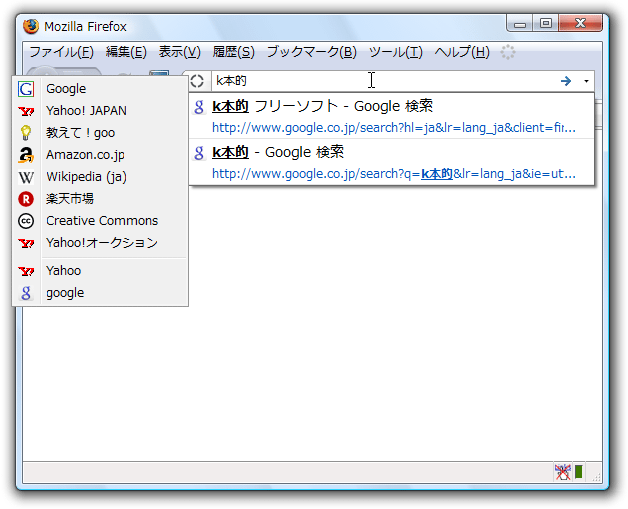The width and height of the screenshot is (628, 509).
Task: Click site identity icon left of URL
Action: [197, 81]
